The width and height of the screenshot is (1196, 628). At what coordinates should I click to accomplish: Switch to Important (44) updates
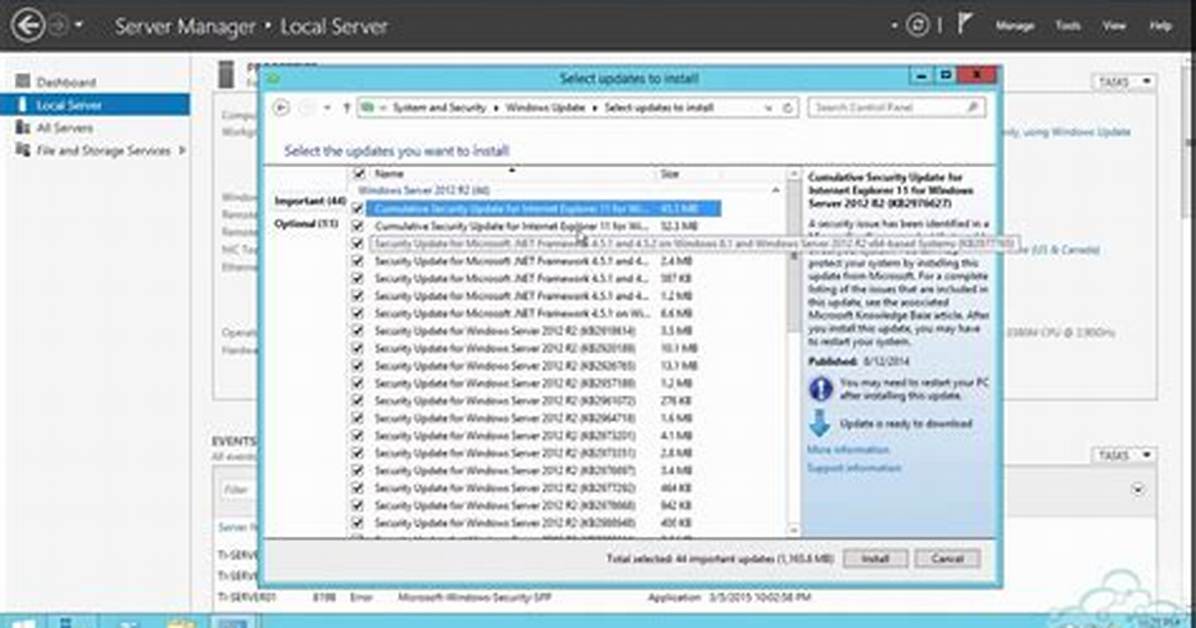pos(310,201)
